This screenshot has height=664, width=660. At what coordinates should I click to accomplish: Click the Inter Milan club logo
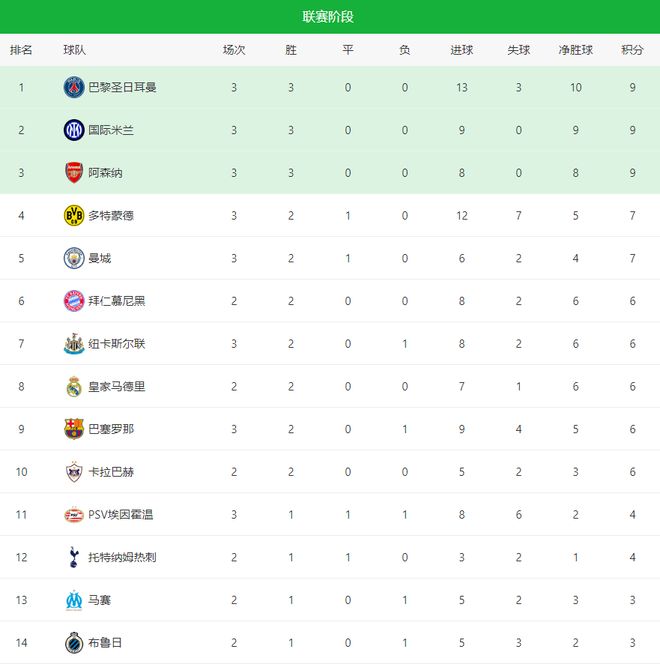pyautogui.click(x=74, y=130)
